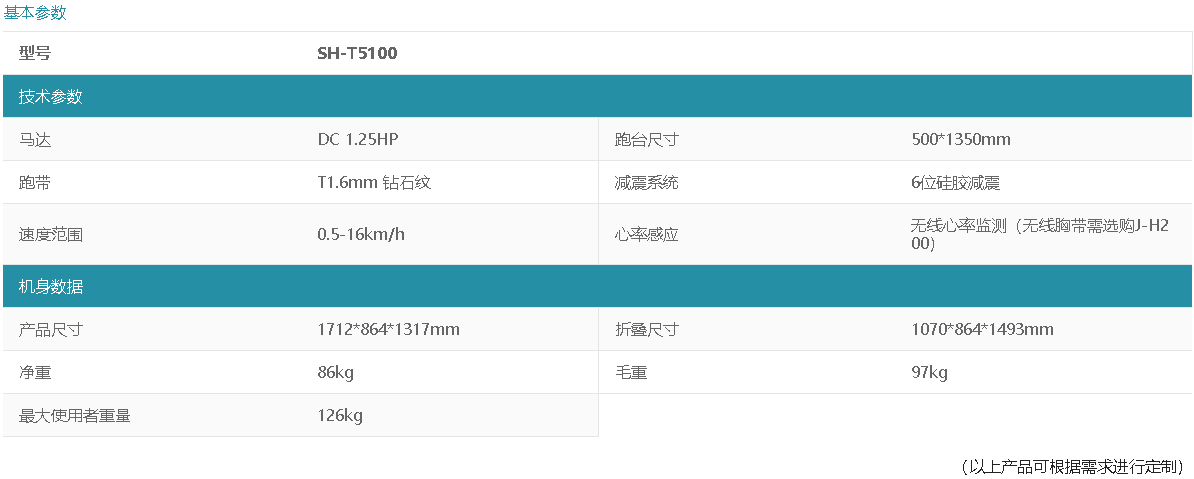1194x479 pixels.
Task: Click the 心率感应 label
Action: point(647,235)
